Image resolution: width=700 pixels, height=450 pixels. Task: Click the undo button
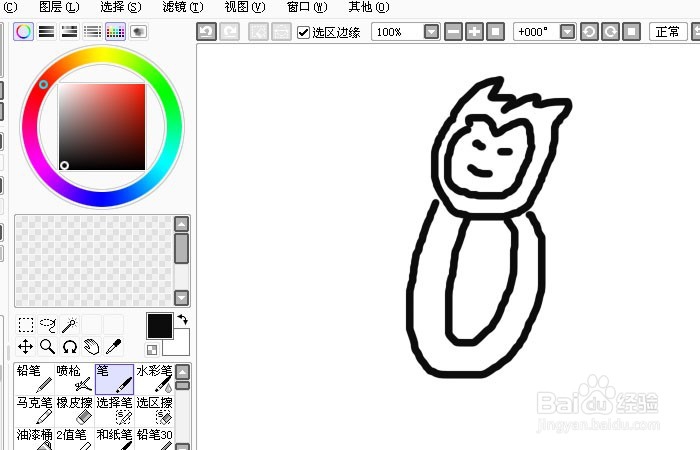(x=206, y=32)
